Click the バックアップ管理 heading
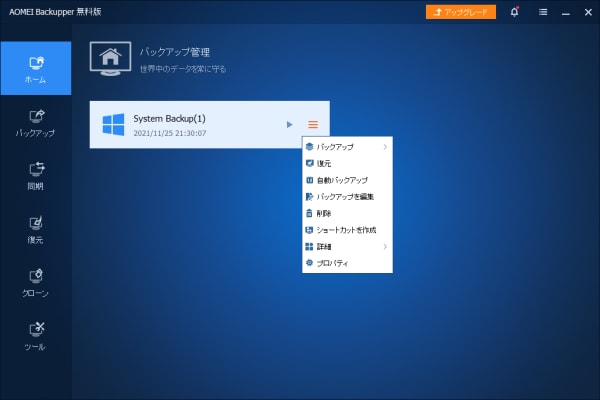This screenshot has height=400, width=600. (x=175, y=52)
